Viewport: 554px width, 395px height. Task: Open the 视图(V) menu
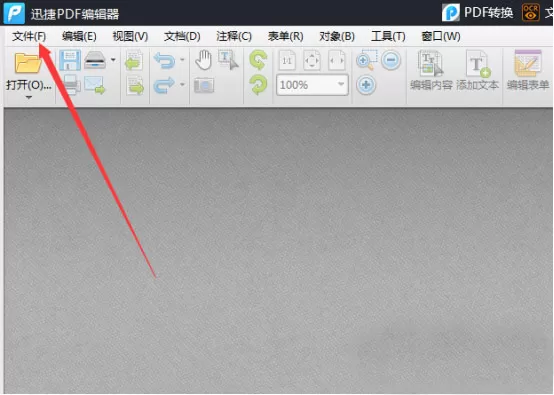pos(130,36)
